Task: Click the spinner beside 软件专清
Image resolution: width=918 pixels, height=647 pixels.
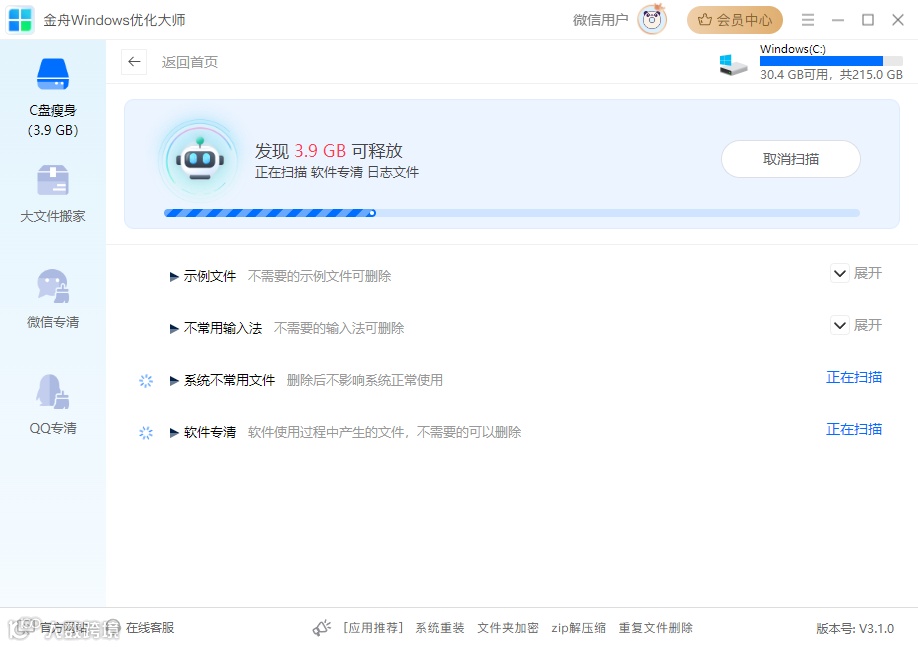Action: click(x=146, y=433)
